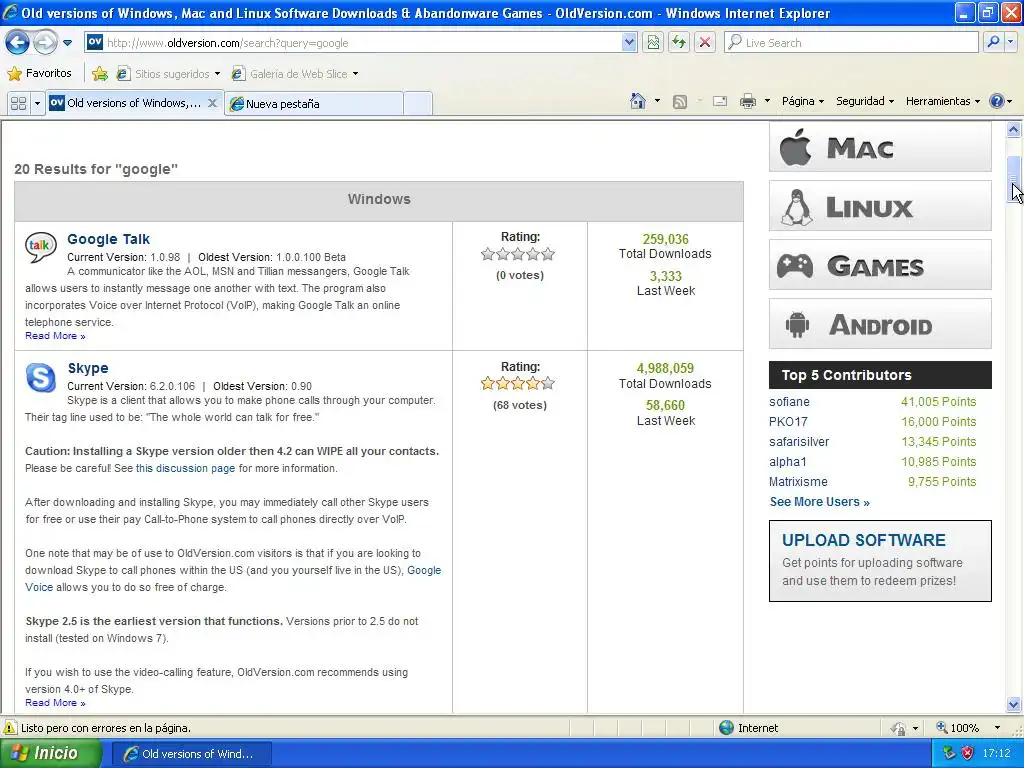Open contributor sofiane profile
This screenshot has width=1024, height=768.
click(789, 402)
